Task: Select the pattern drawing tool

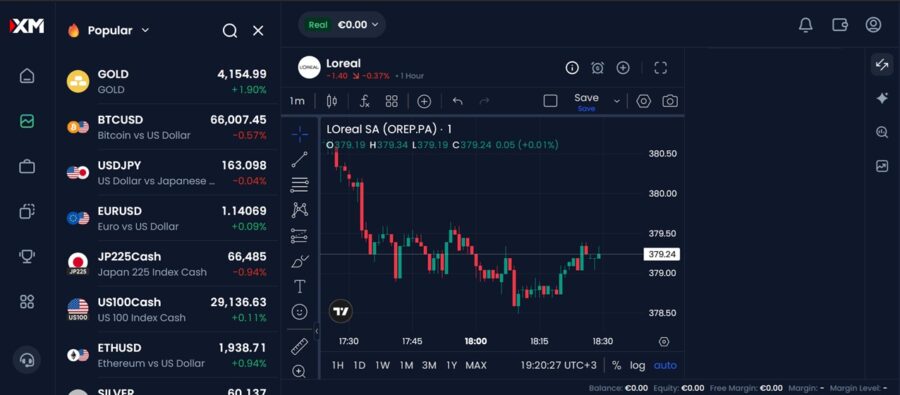Action: tap(300, 210)
